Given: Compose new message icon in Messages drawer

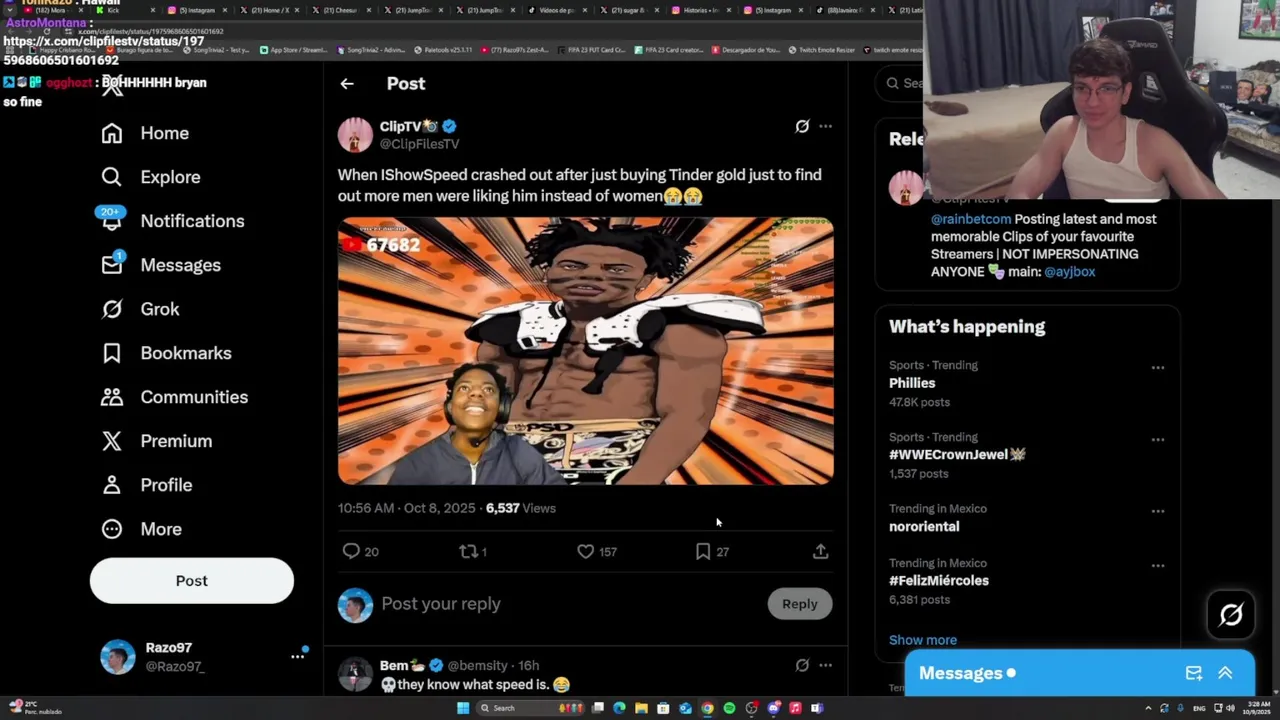Looking at the screenshot, I should (1194, 673).
